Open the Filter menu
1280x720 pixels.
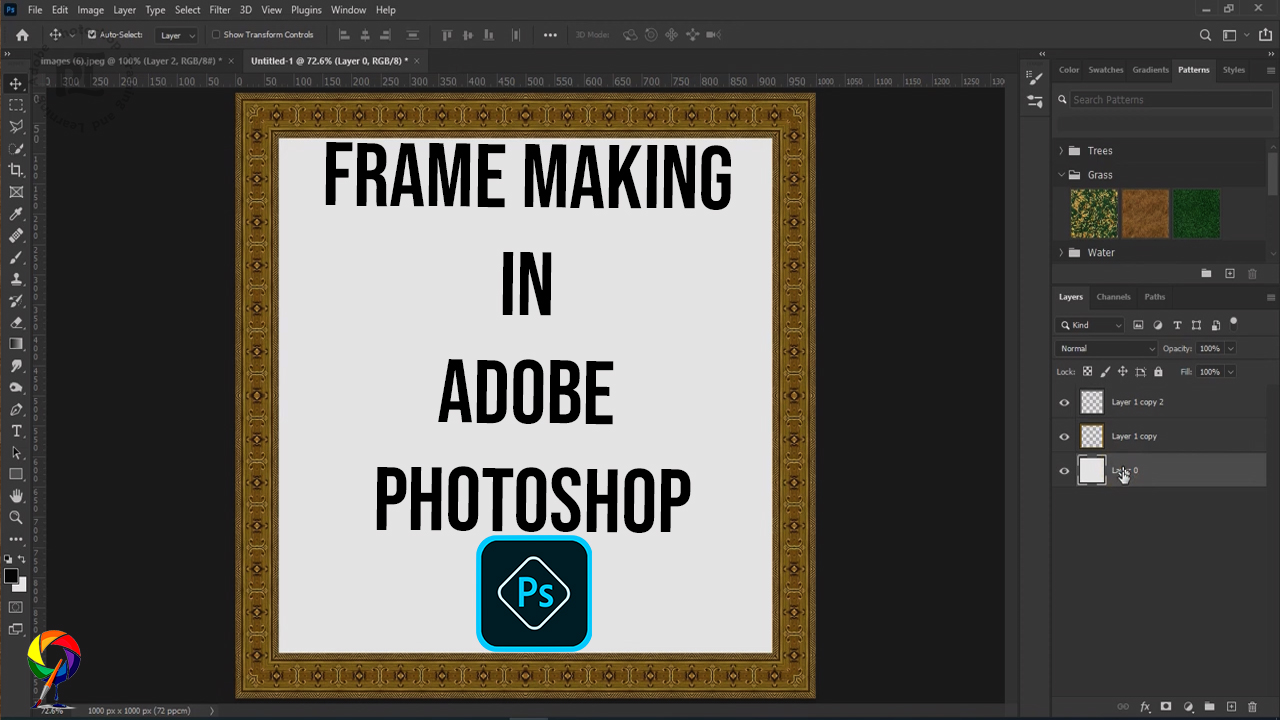(220, 10)
